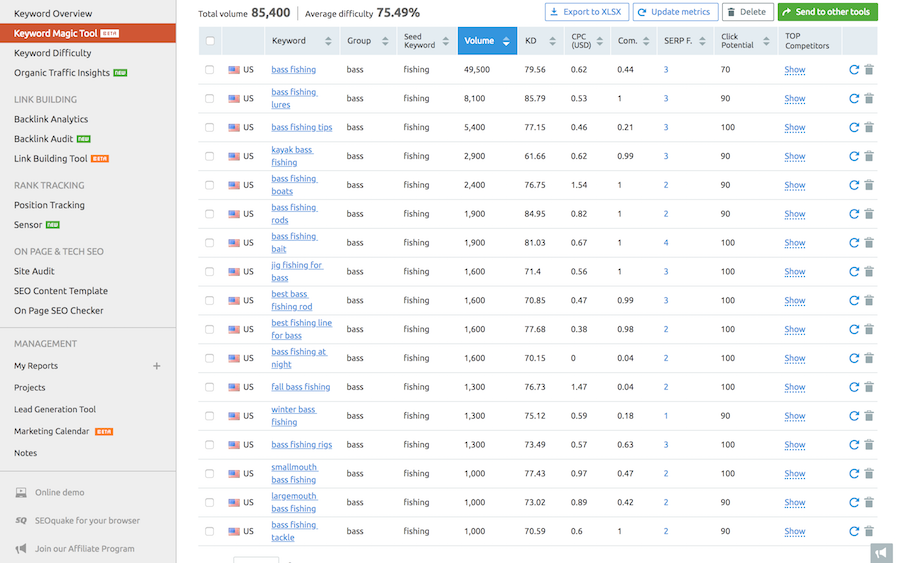Check the box for 'jig fishing for bass'
Image resolution: width=900 pixels, height=563 pixels.
210,271
